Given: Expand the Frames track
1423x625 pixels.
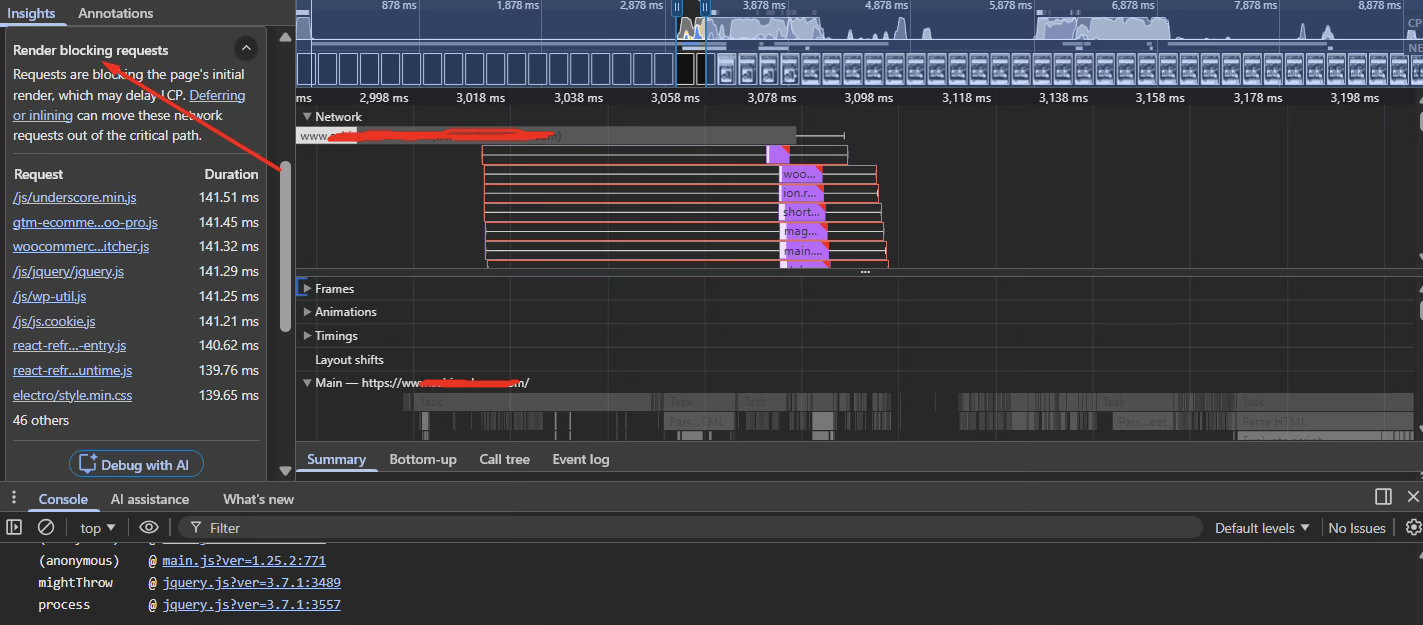Looking at the screenshot, I should click(307, 288).
